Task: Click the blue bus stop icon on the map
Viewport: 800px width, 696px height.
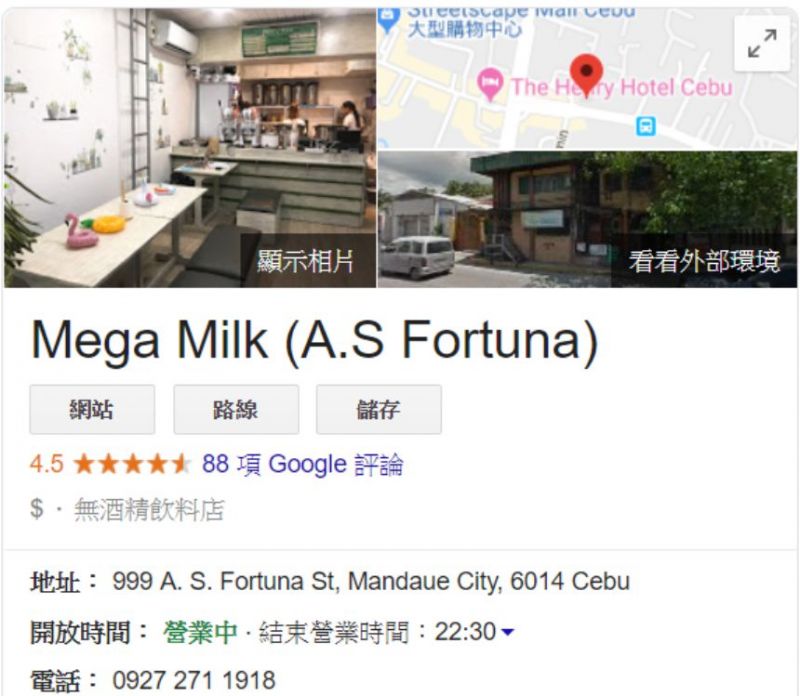Action: click(646, 126)
